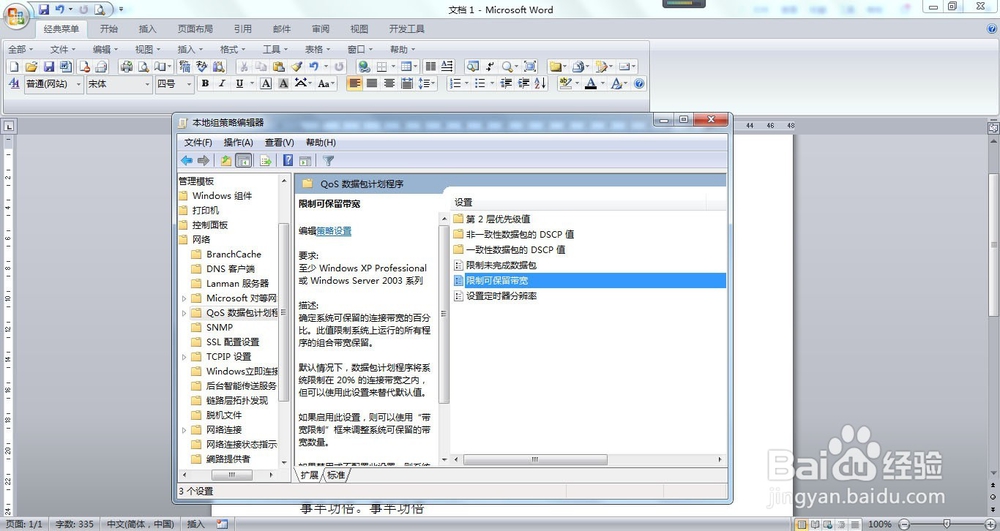
Task: Open the 经典菜单 ribbon tab
Action: (61, 29)
